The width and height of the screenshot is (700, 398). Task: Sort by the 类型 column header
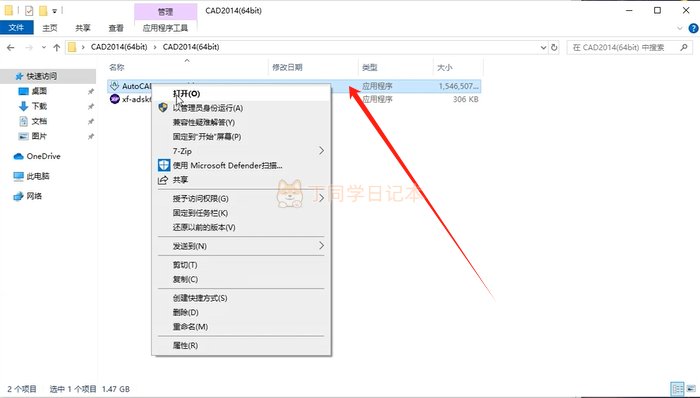(370, 67)
